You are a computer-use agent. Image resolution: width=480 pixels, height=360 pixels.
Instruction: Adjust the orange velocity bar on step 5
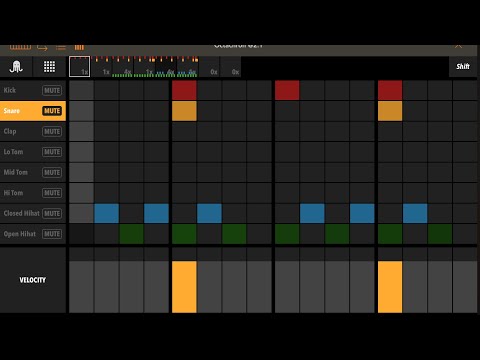[x=184, y=287]
